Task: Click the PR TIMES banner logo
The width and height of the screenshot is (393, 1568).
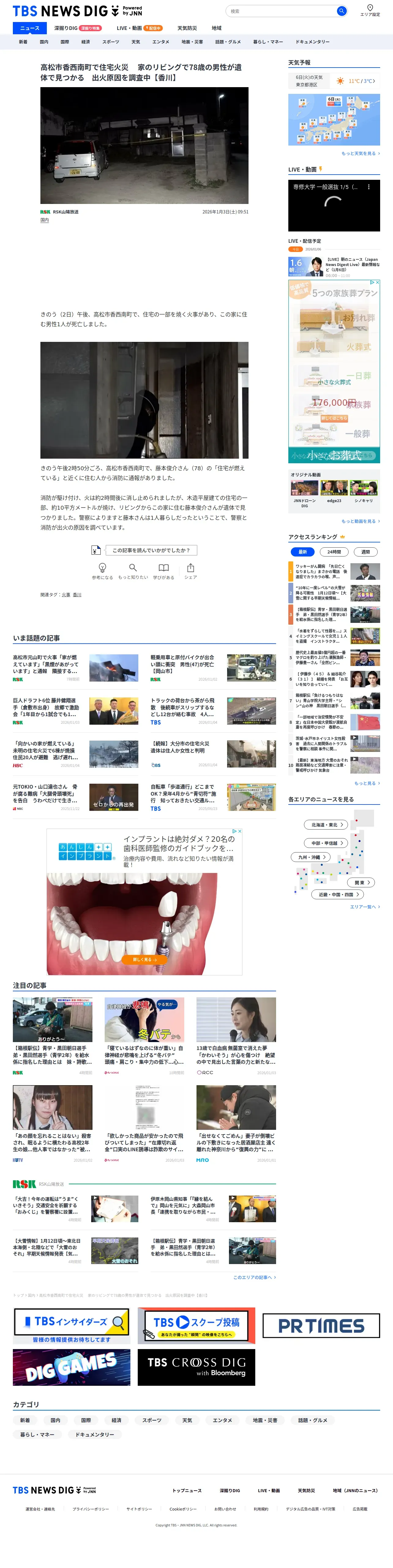Action: 321,1325
